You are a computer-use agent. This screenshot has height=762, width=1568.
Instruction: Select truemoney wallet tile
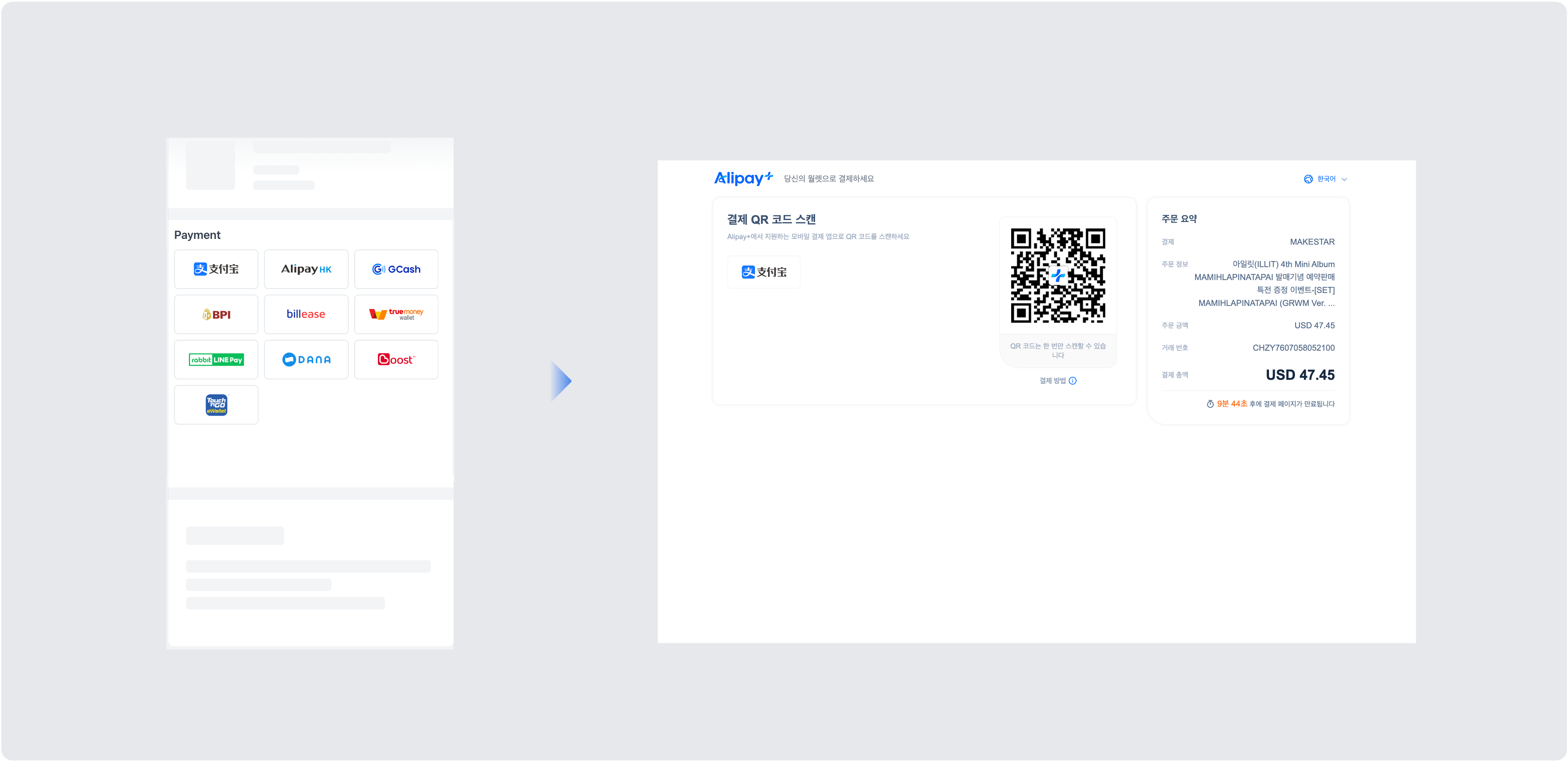[396, 314]
